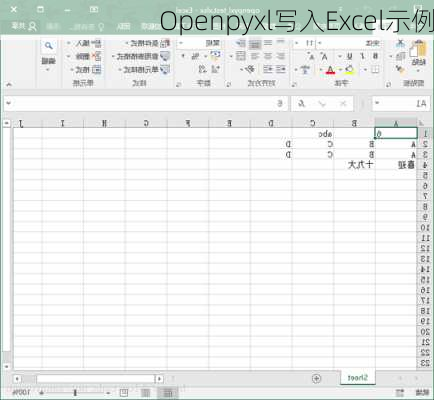Click the zoom slider handle

tap(75, 393)
